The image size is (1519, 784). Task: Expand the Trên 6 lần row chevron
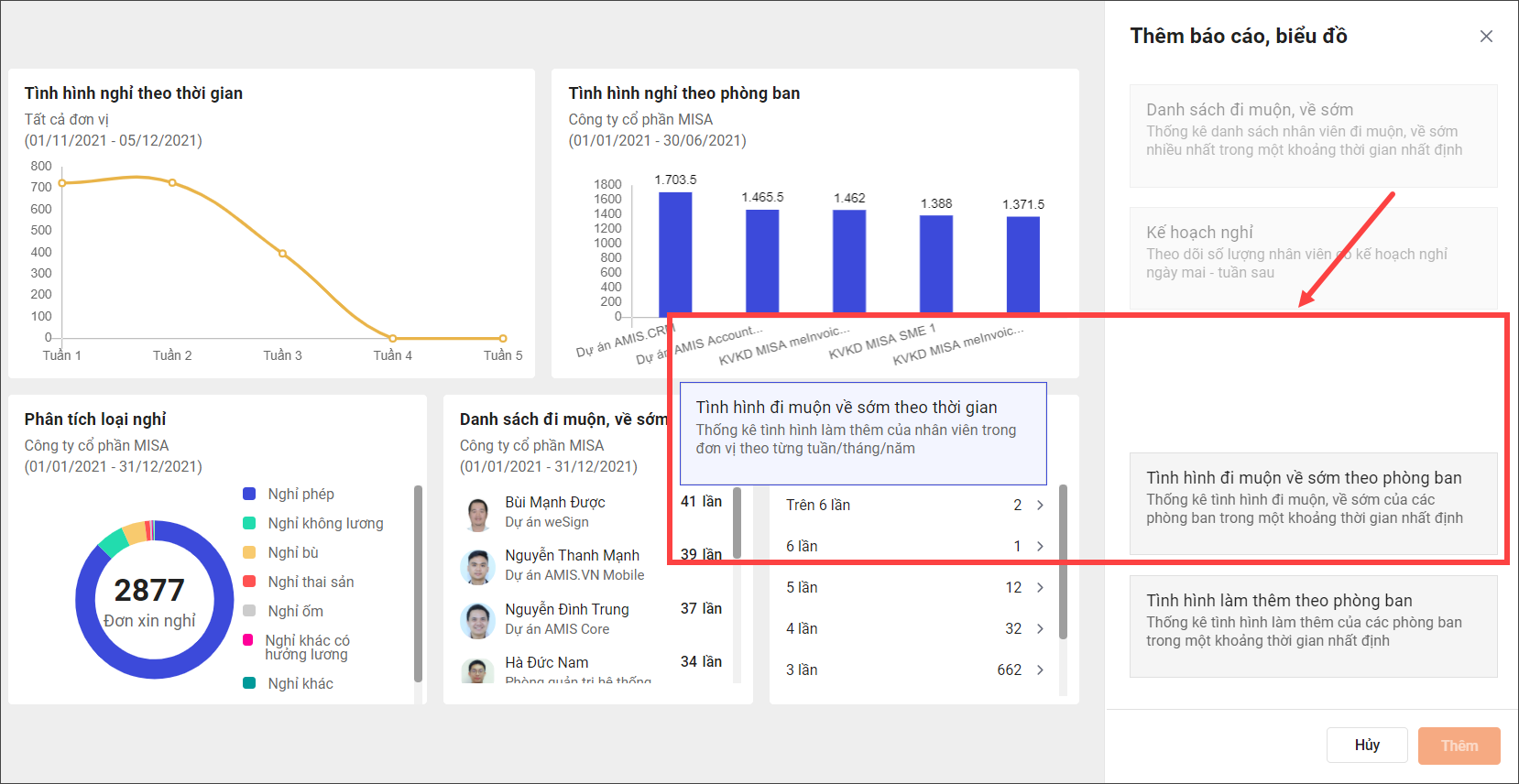pos(1040,506)
